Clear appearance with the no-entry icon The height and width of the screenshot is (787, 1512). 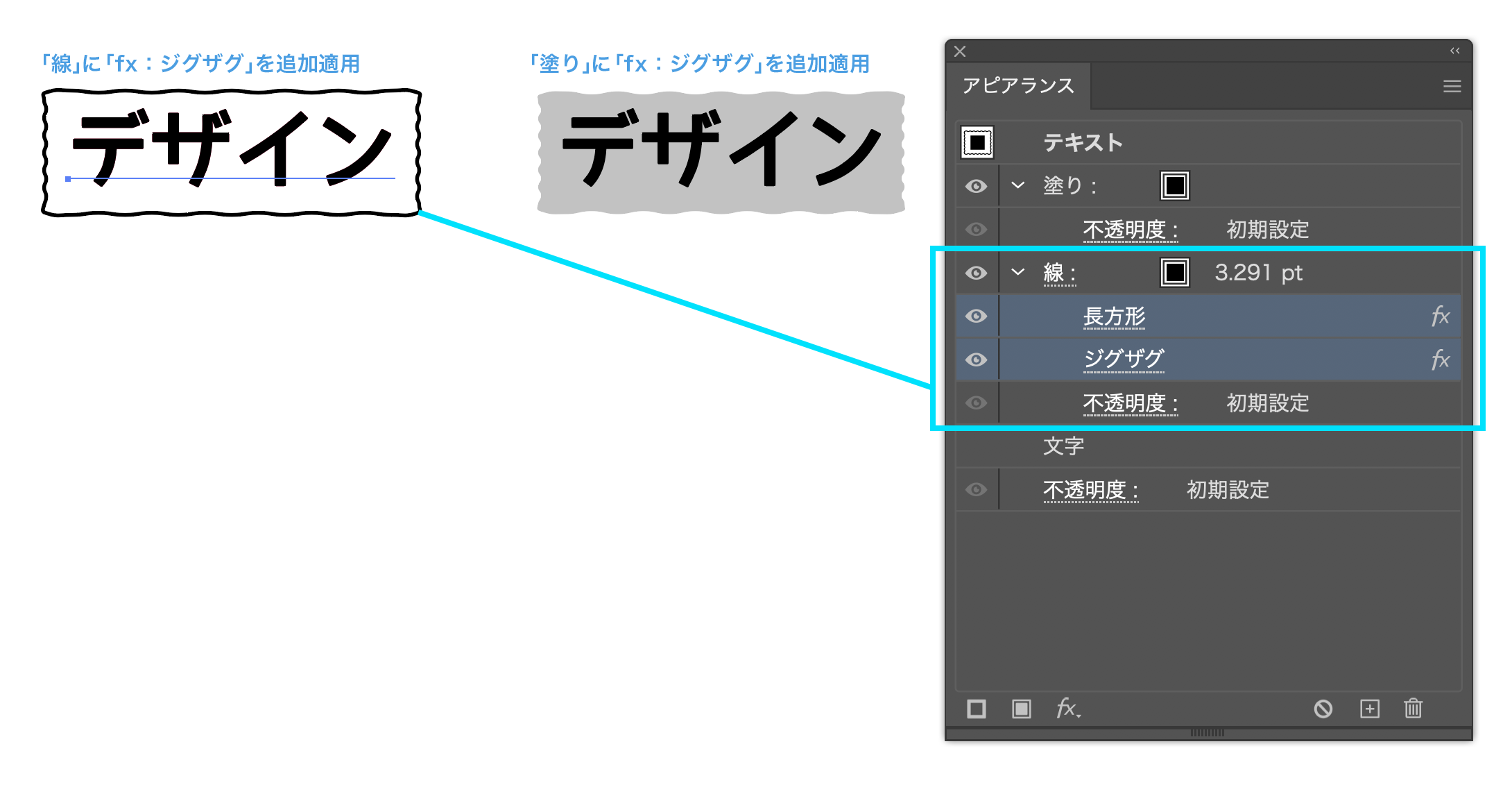pyautogui.click(x=1323, y=709)
